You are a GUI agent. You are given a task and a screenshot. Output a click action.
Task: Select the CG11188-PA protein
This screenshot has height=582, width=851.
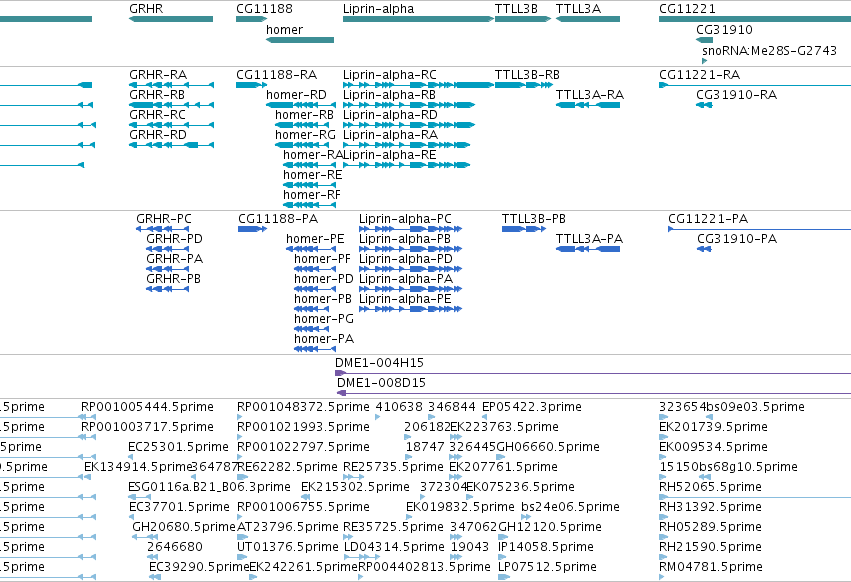pyautogui.click(x=252, y=229)
